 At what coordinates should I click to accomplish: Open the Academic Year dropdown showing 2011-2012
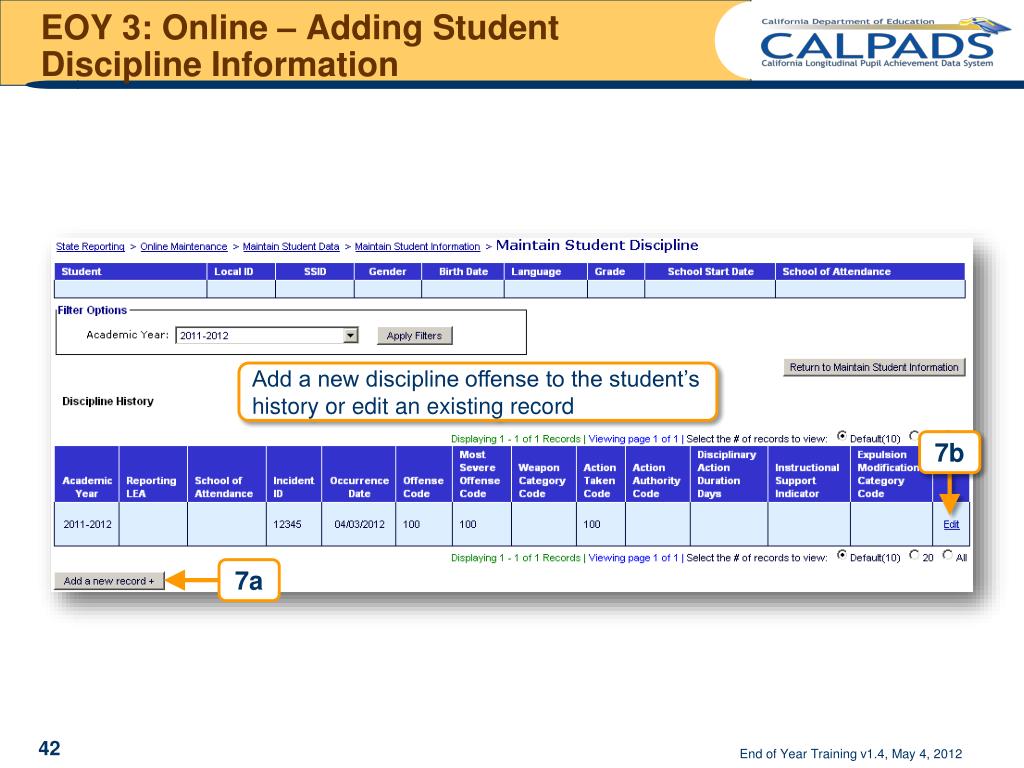267,336
